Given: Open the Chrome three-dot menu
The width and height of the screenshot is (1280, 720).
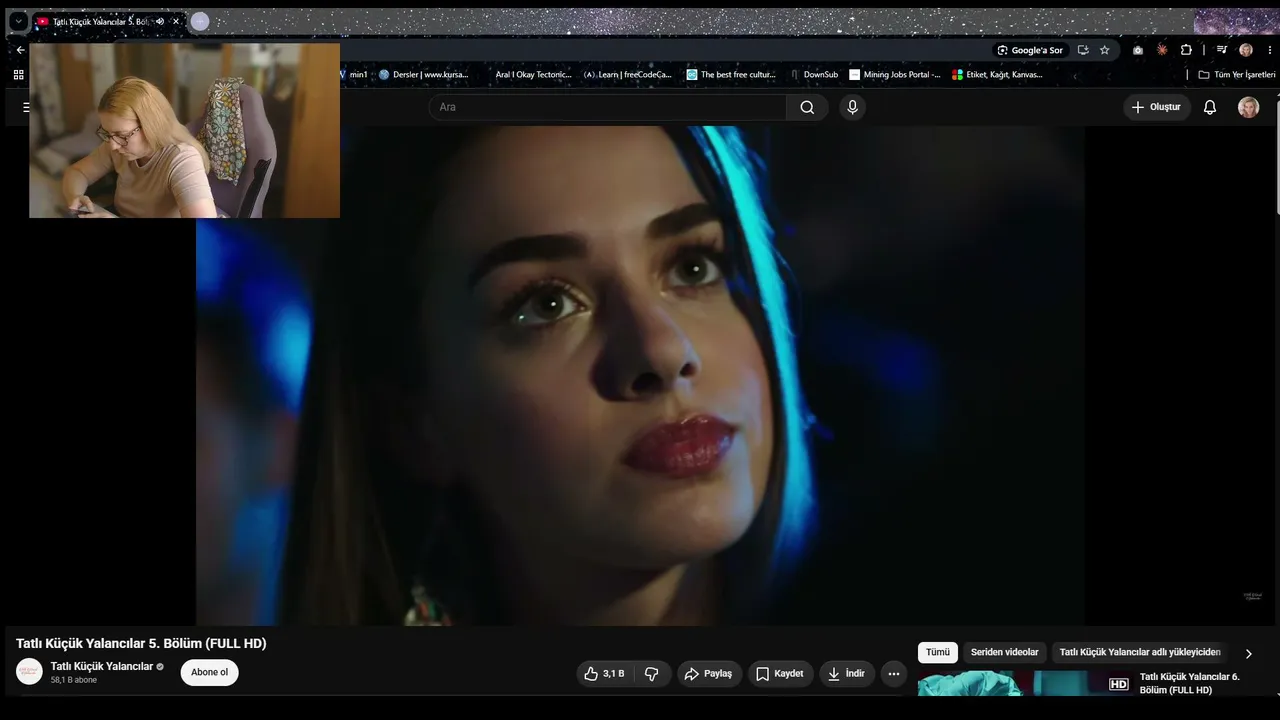Looking at the screenshot, I should coord(1269,50).
